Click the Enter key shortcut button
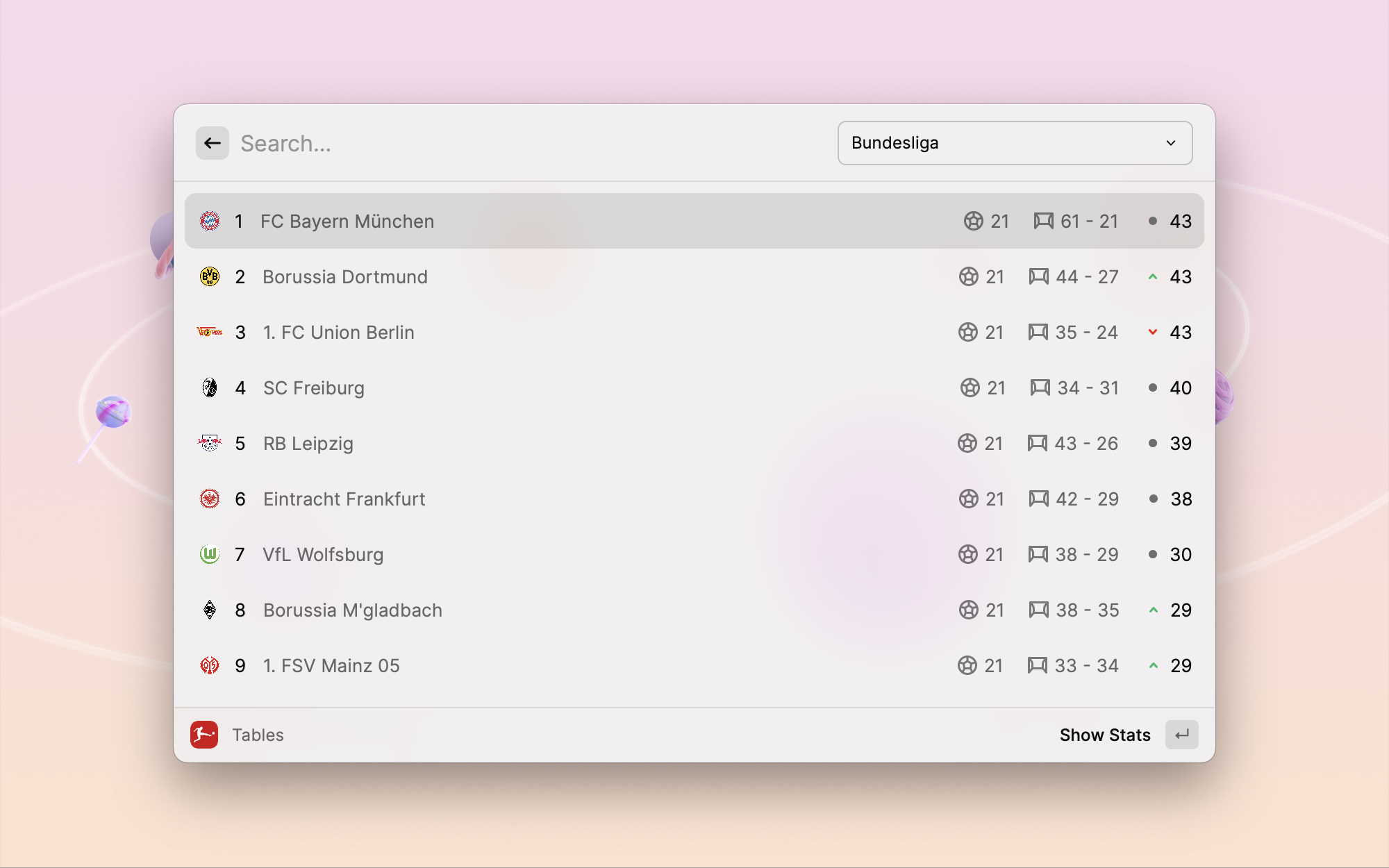1389x868 pixels. (1181, 735)
